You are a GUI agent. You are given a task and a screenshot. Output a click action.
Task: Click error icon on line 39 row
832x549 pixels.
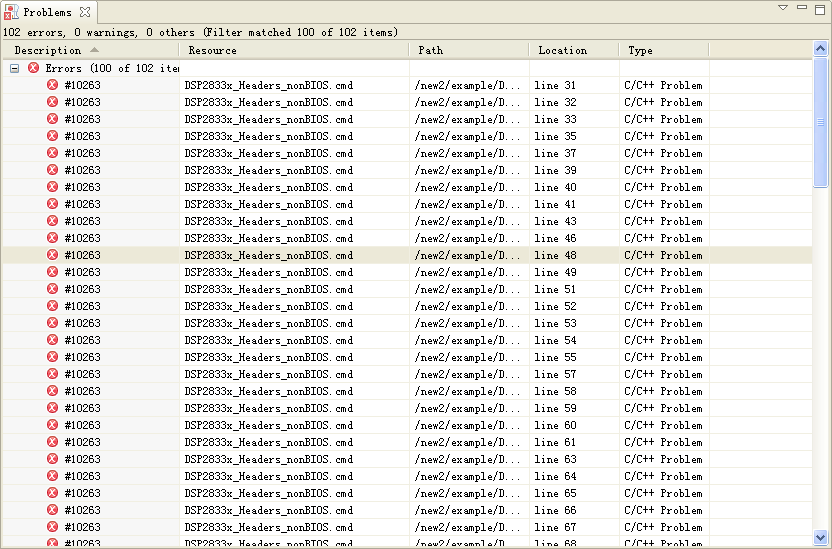point(53,170)
